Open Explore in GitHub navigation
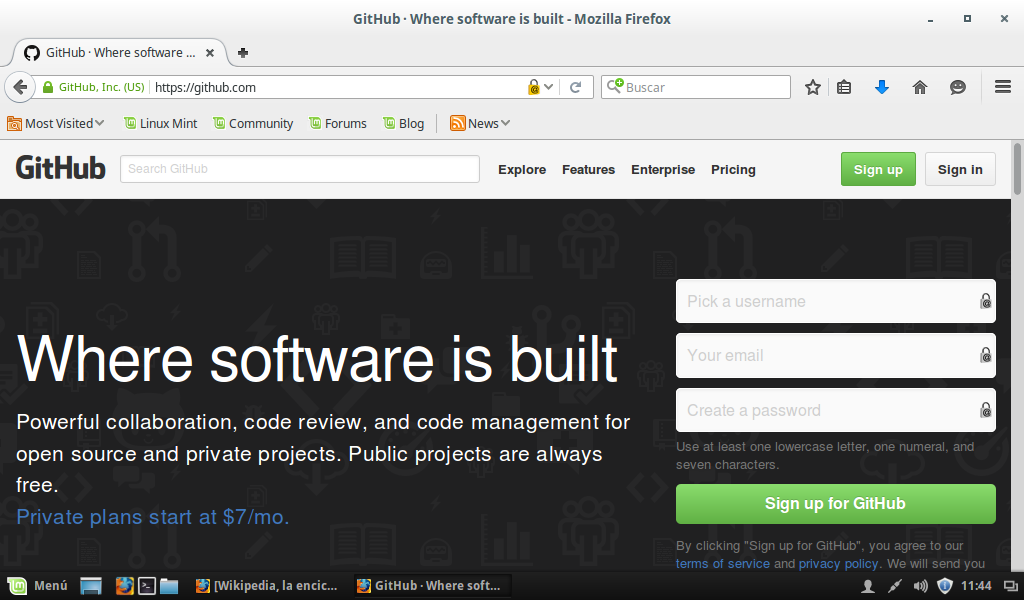 [522, 170]
